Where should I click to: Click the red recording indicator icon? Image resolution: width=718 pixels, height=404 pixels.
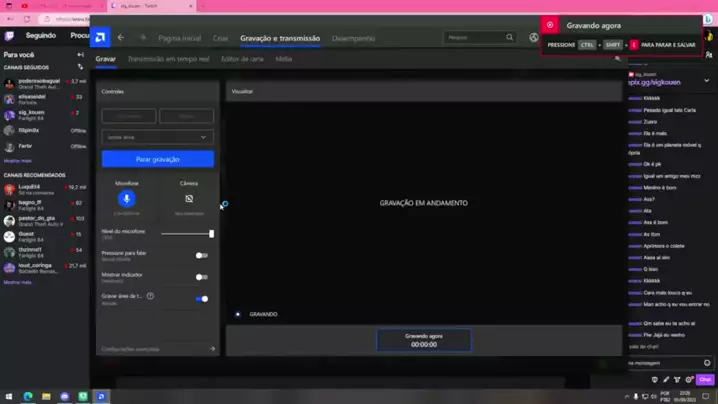[x=550, y=24]
